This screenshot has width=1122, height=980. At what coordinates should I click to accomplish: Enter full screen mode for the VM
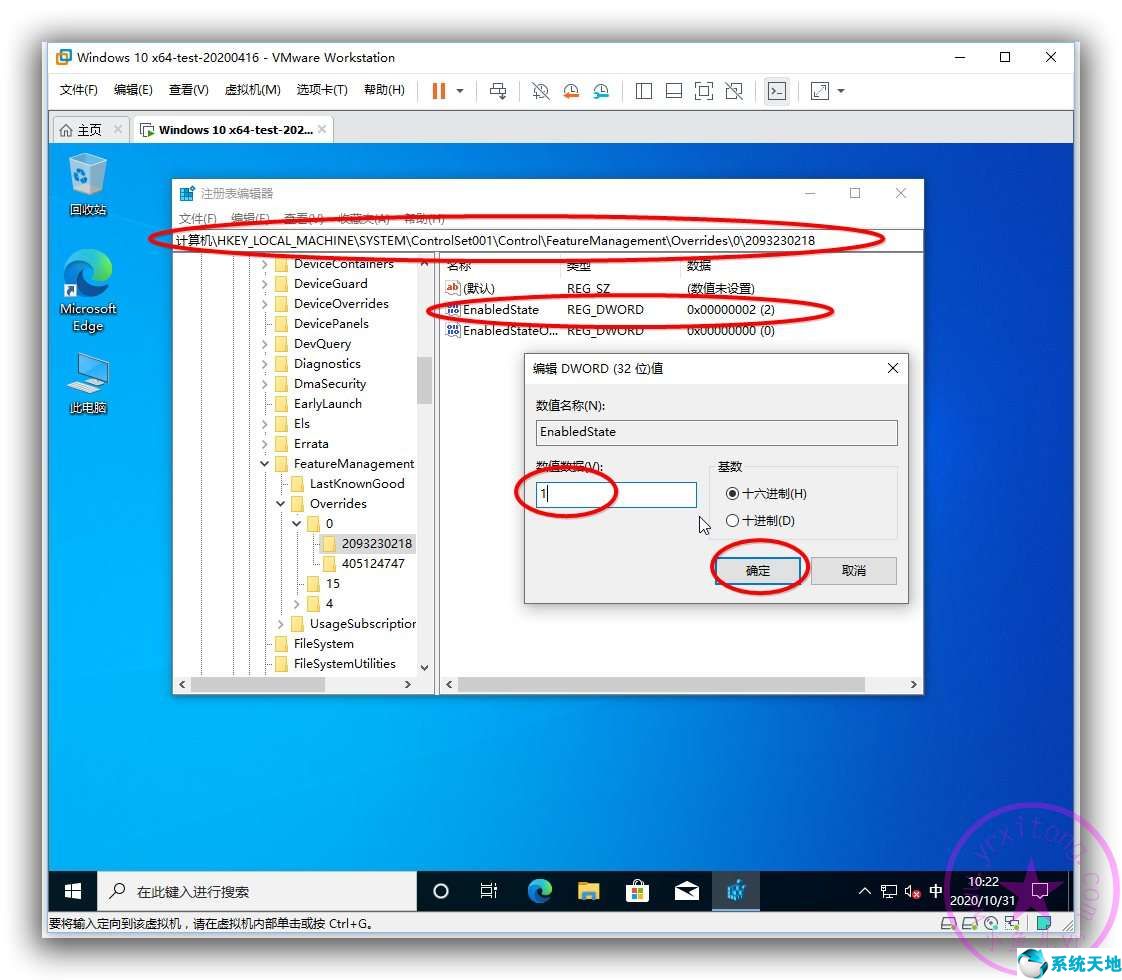[x=703, y=91]
